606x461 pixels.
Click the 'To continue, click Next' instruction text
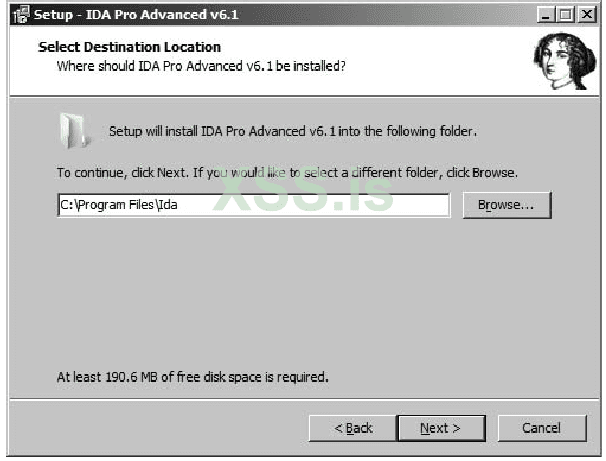tap(287, 172)
